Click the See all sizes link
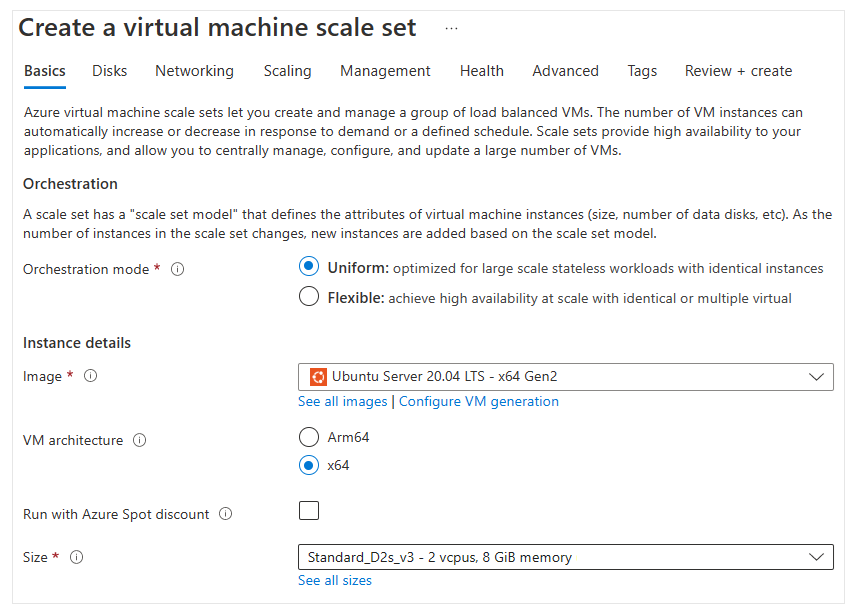858x615 pixels. pos(335,580)
